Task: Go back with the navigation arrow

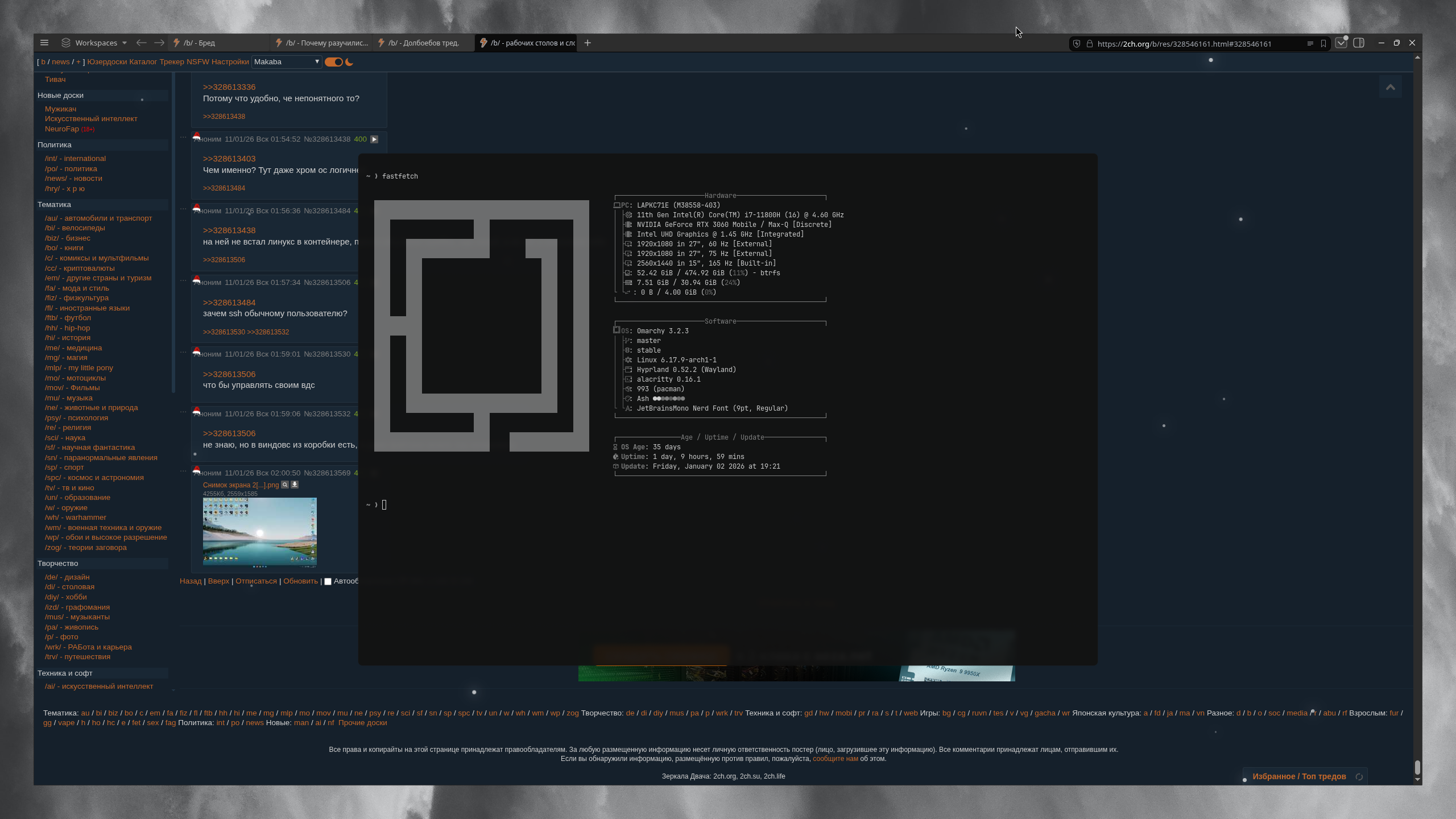Action: click(142, 43)
